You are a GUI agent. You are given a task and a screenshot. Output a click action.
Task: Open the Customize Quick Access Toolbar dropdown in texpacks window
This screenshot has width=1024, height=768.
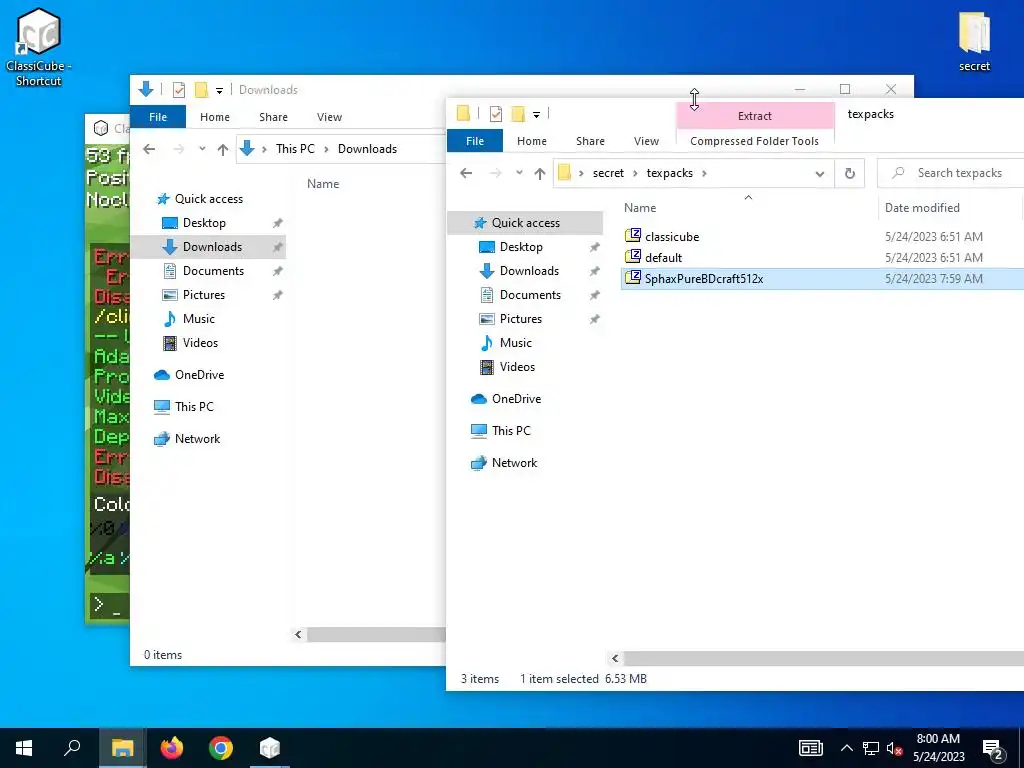[536, 114]
